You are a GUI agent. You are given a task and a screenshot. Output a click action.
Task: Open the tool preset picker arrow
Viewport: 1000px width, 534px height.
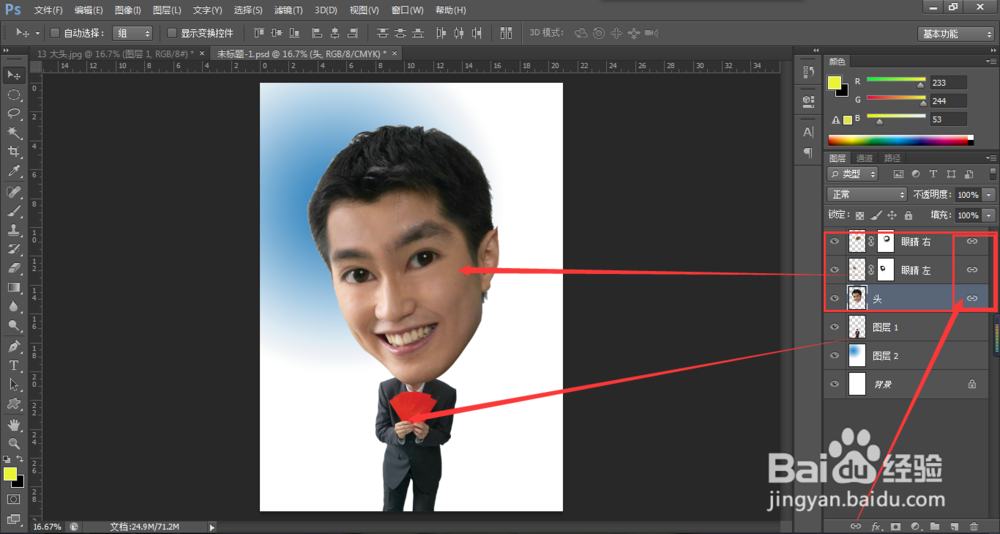(37, 33)
